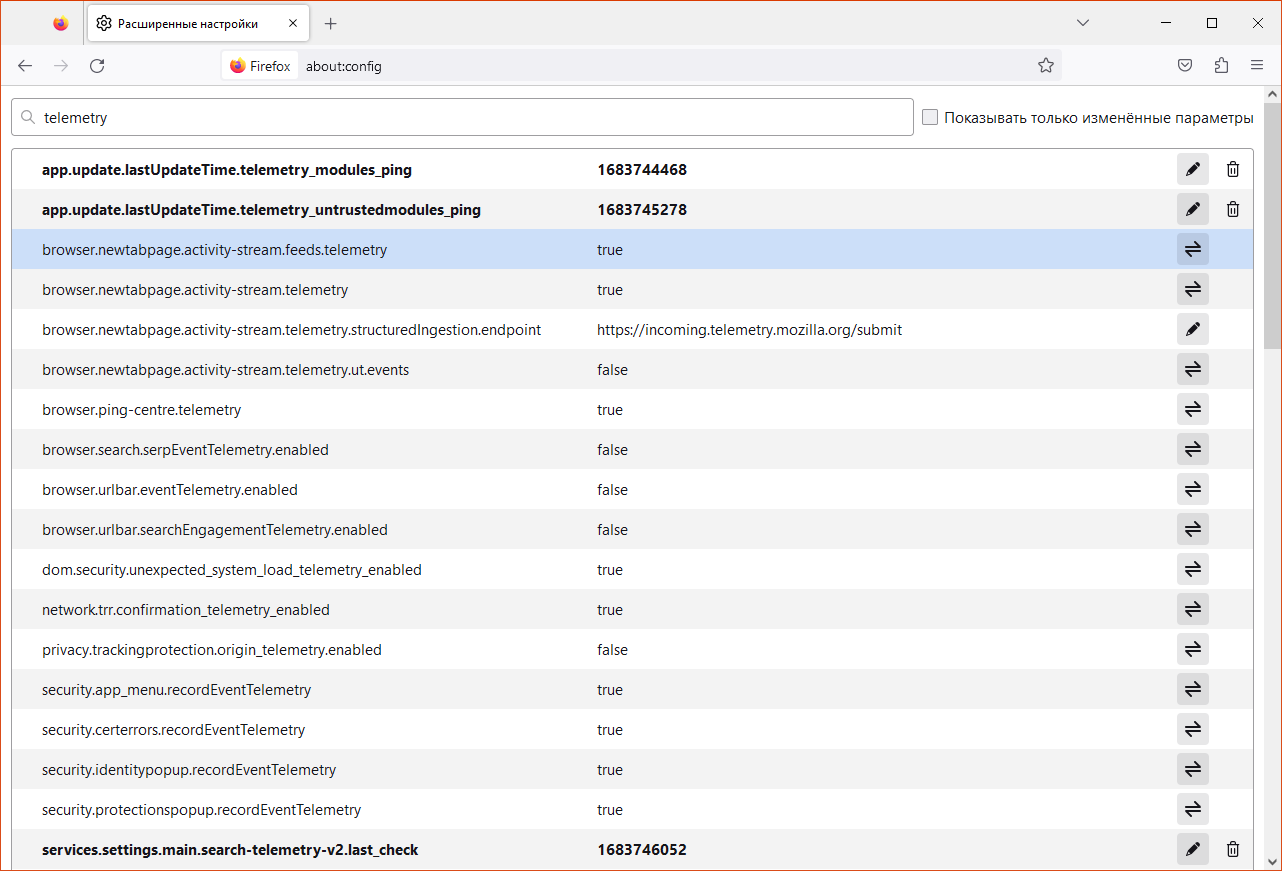Delete the telemetry_untrustedmodules_ping preference
This screenshot has width=1282, height=871.
1233,210
